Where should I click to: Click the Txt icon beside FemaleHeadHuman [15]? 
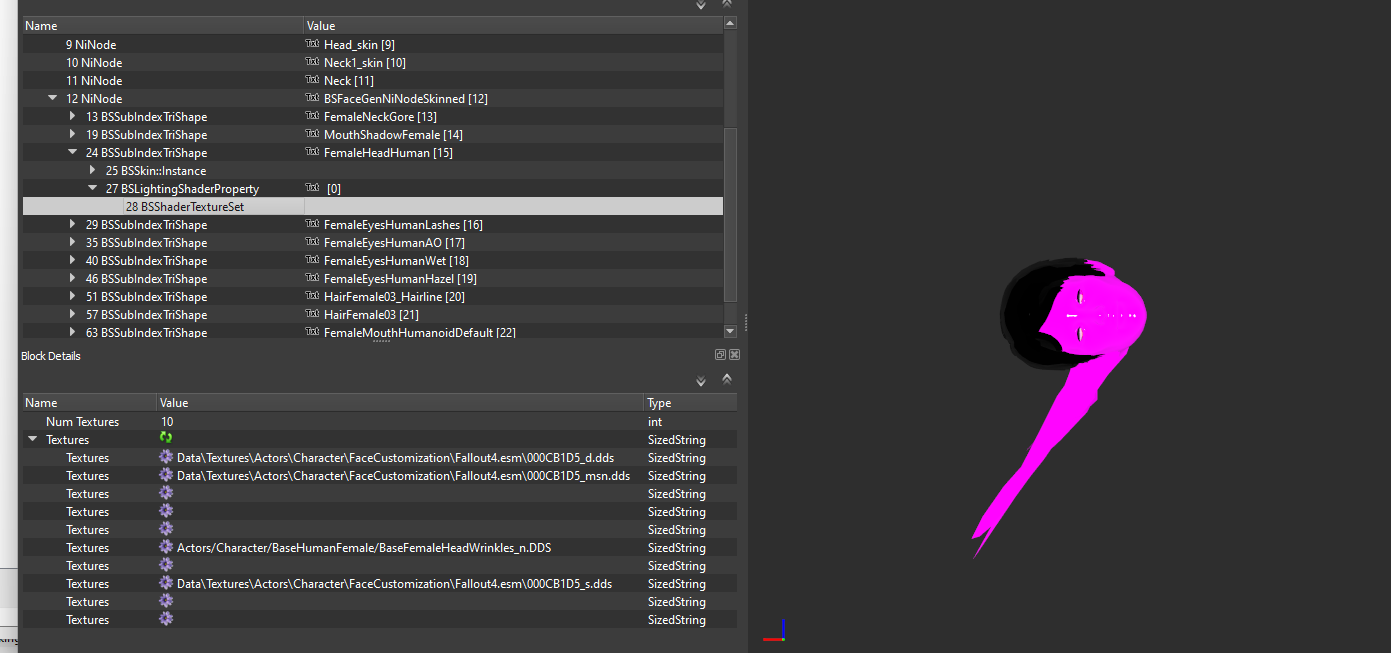(x=312, y=152)
